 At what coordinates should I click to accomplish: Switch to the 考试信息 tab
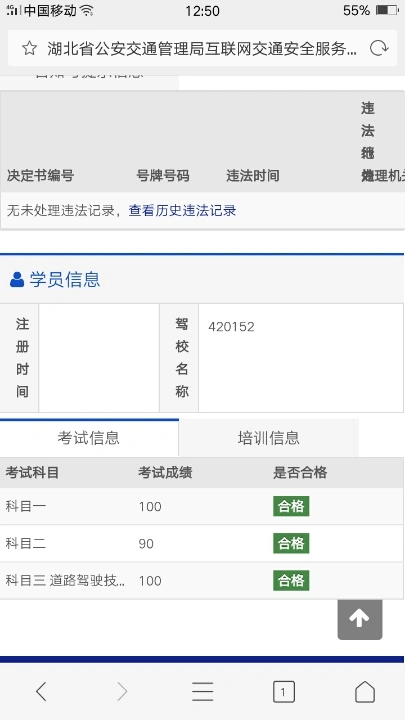click(89, 438)
